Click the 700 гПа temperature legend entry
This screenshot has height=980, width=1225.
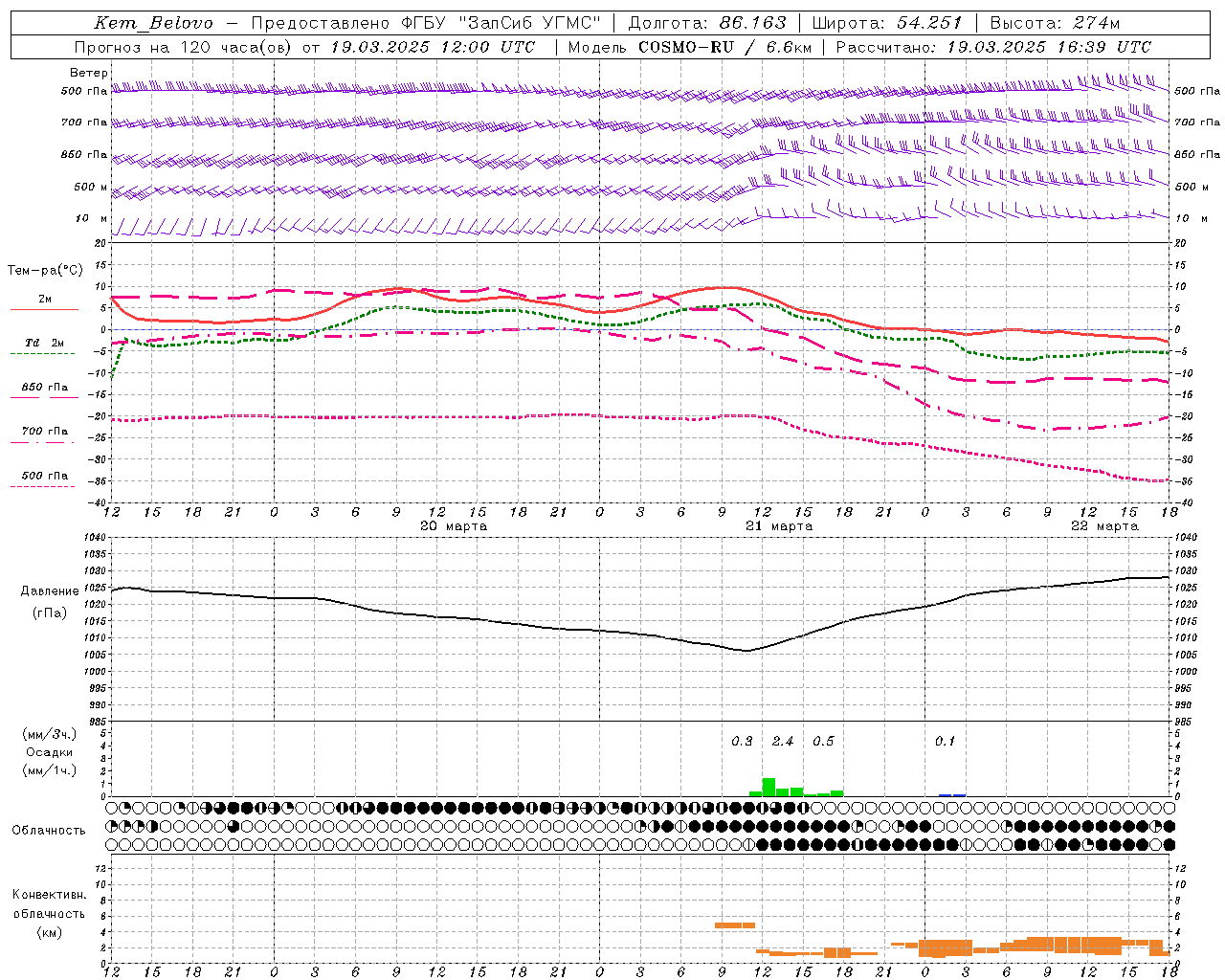[45, 432]
